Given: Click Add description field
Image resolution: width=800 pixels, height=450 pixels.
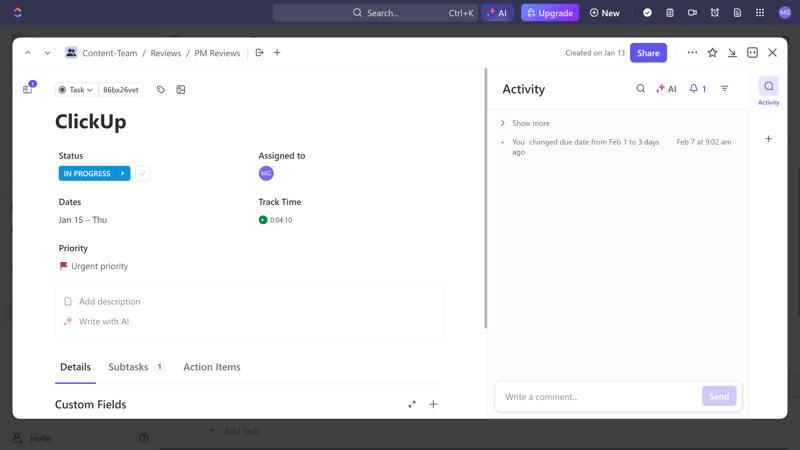Looking at the screenshot, I should point(109,302).
